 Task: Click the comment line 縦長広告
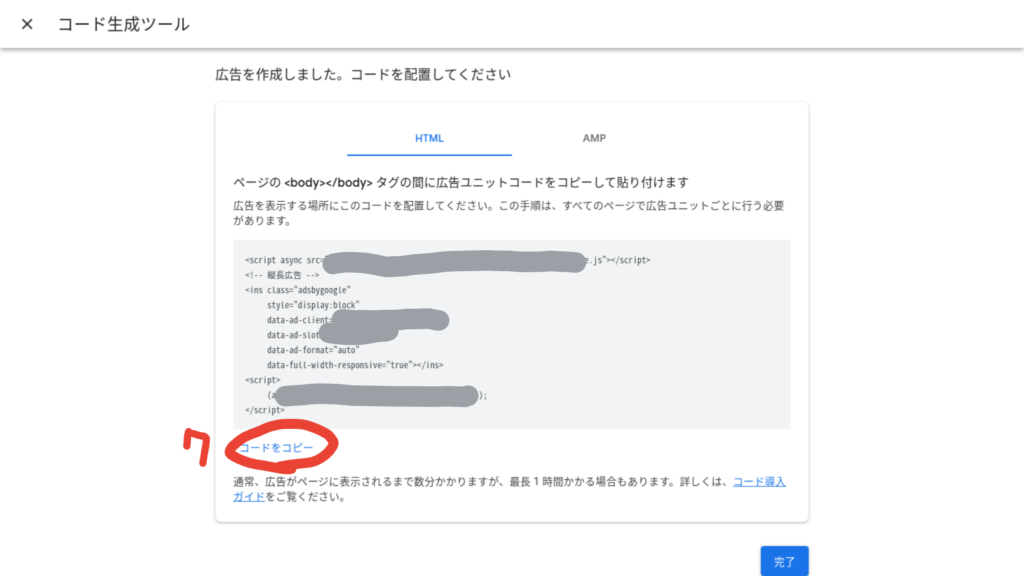282,275
